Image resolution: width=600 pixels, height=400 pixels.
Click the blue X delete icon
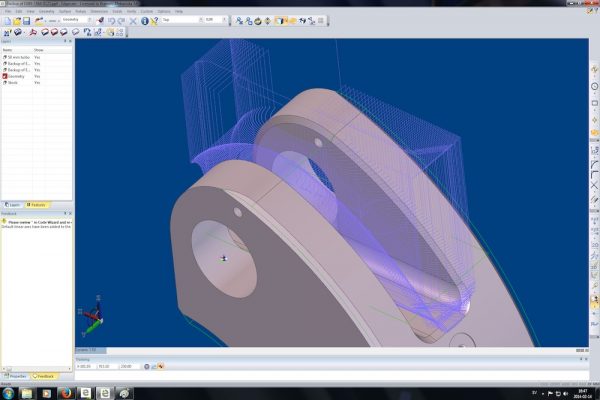click(133, 21)
